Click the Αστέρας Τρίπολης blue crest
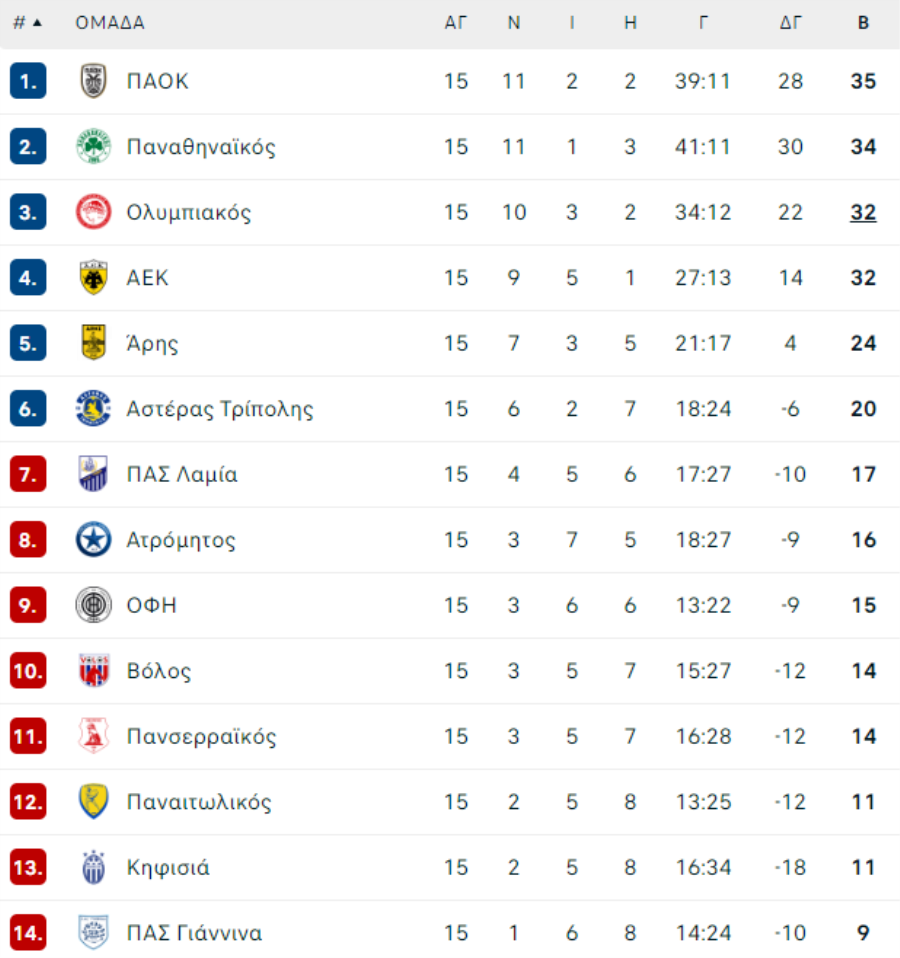This screenshot has width=900, height=958. (93, 408)
